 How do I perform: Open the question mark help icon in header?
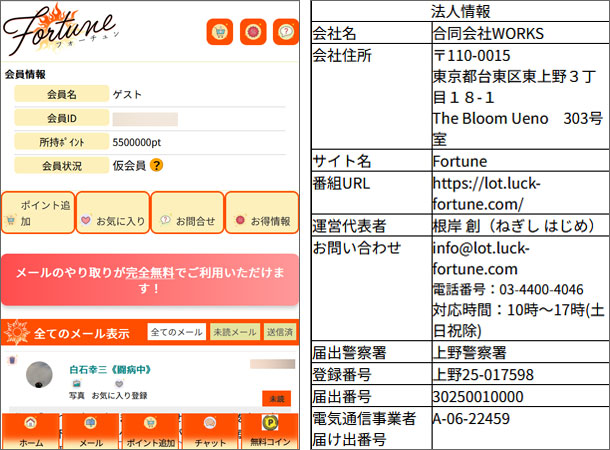coord(287,32)
